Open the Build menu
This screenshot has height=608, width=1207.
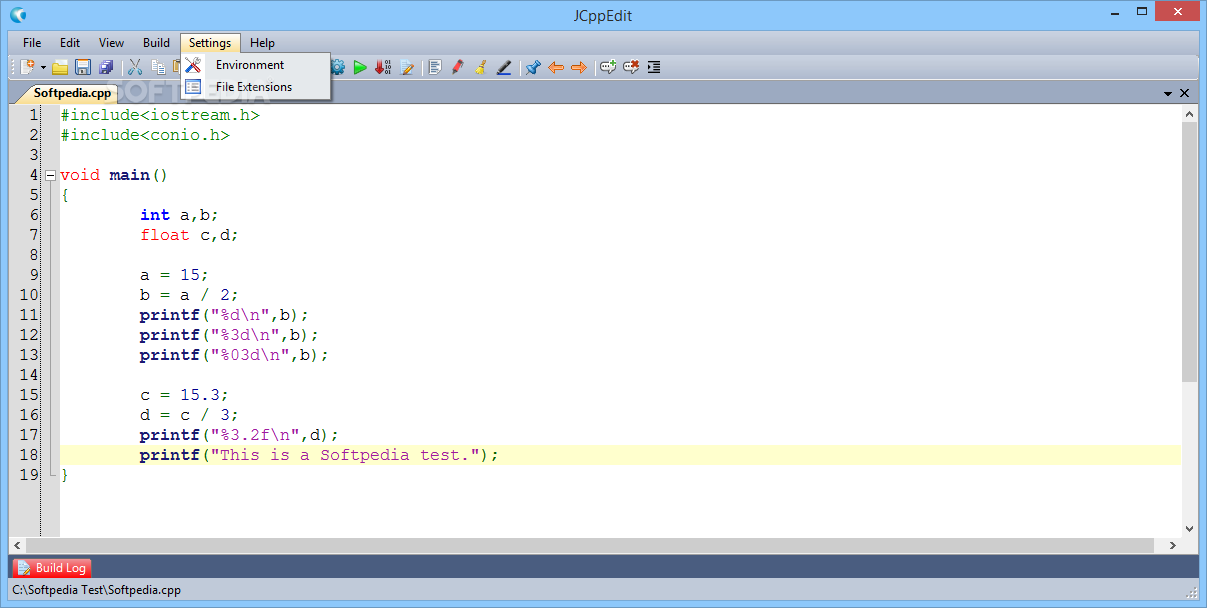pyautogui.click(x=156, y=43)
